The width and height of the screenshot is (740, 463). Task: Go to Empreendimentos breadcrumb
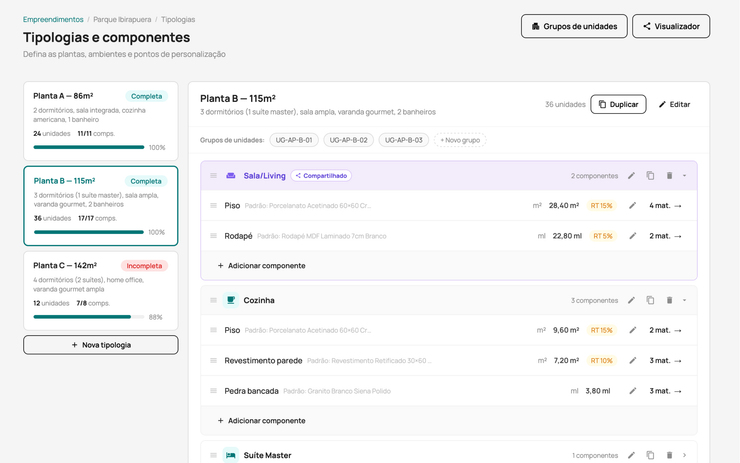(x=53, y=19)
